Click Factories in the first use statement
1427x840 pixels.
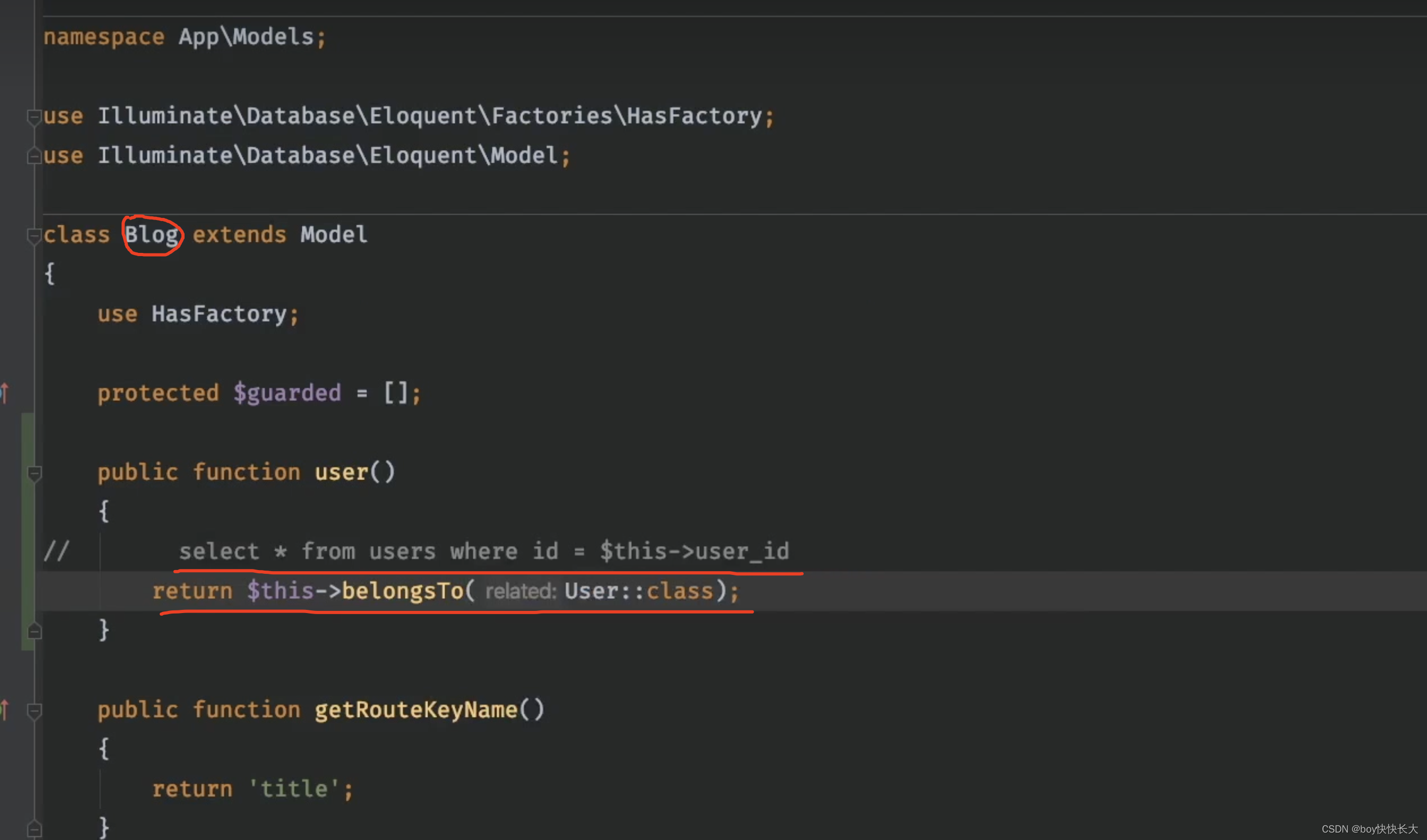[552, 116]
